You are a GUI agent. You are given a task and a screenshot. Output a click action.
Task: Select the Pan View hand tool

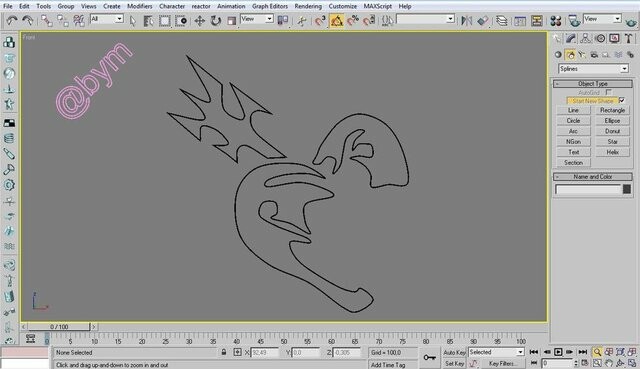click(609, 363)
